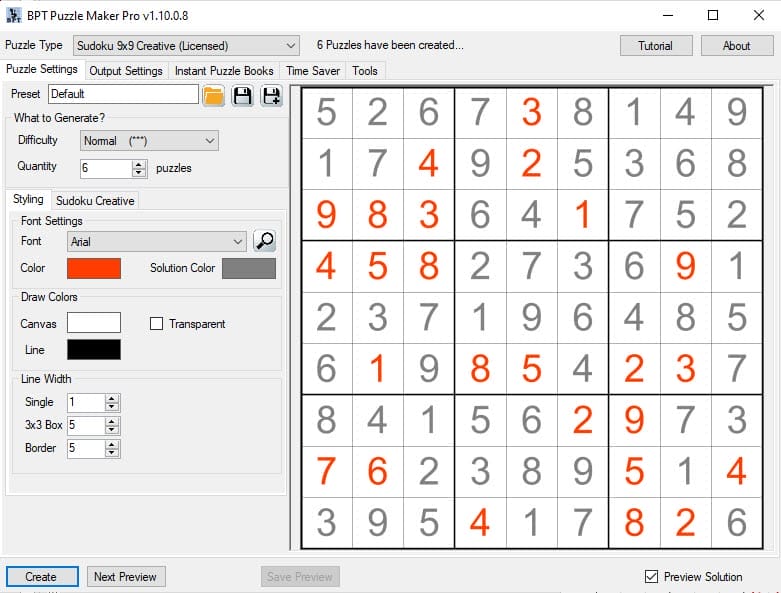Click the BPT Puzzle Maker title bar icon
Viewport: 781px width, 593px height.
point(13,16)
